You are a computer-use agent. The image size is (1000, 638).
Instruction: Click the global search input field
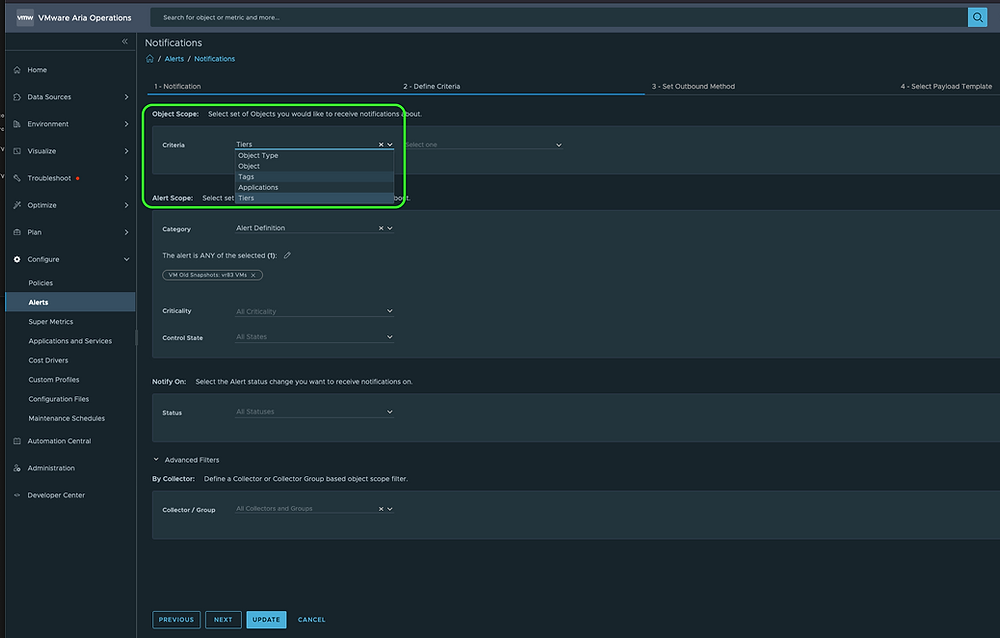[560, 17]
